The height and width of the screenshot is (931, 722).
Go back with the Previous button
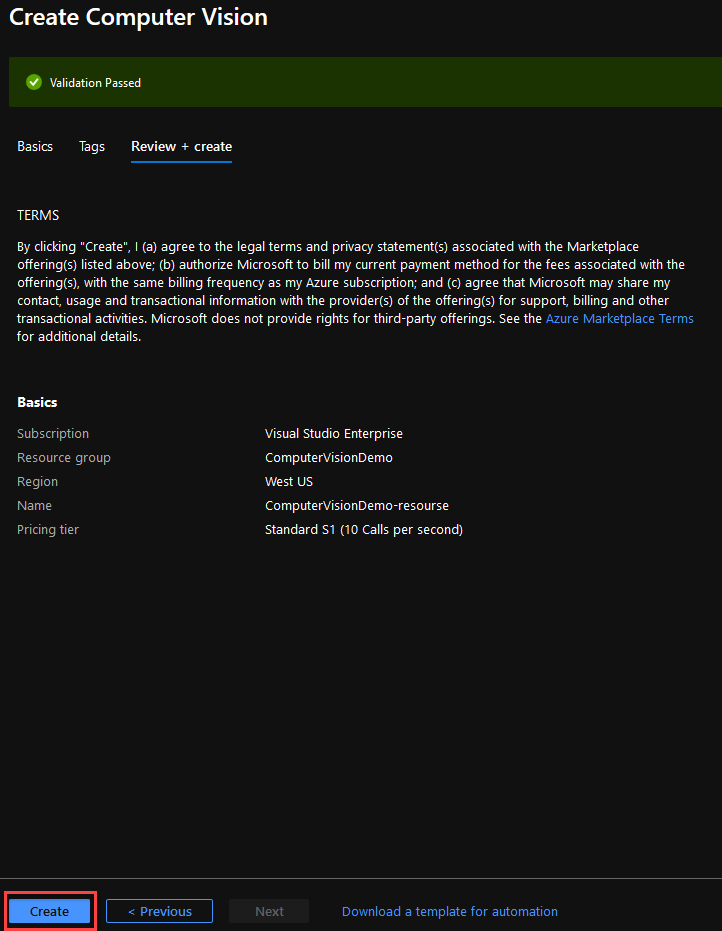point(159,911)
